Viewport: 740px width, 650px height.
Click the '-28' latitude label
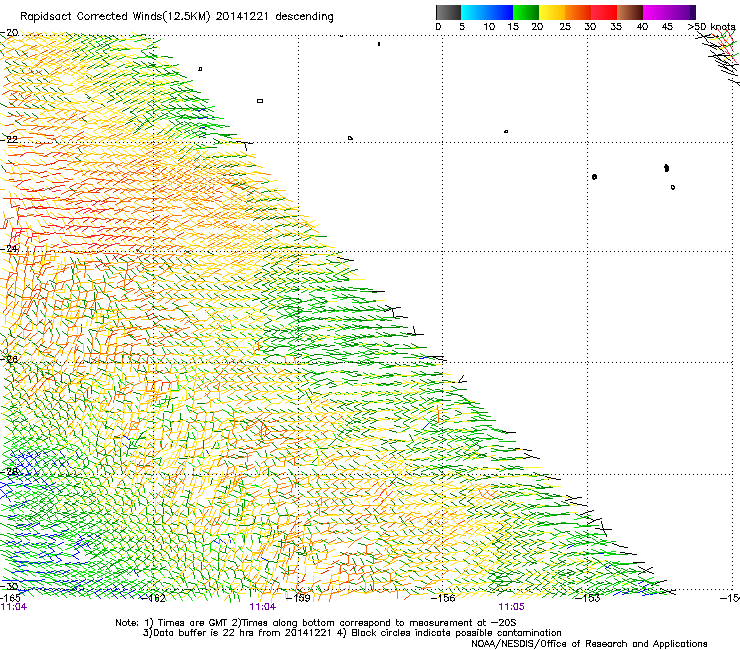click(10, 472)
